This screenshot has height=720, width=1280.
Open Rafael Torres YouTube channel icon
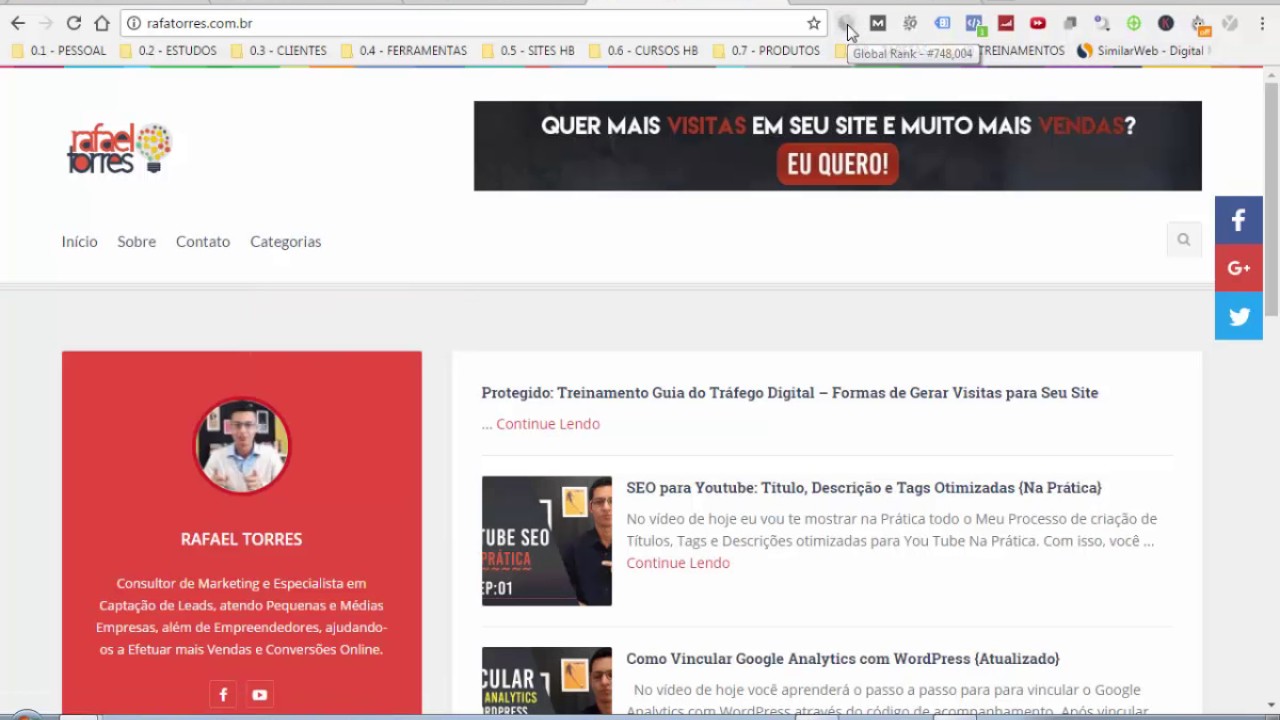click(x=260, y=695)
